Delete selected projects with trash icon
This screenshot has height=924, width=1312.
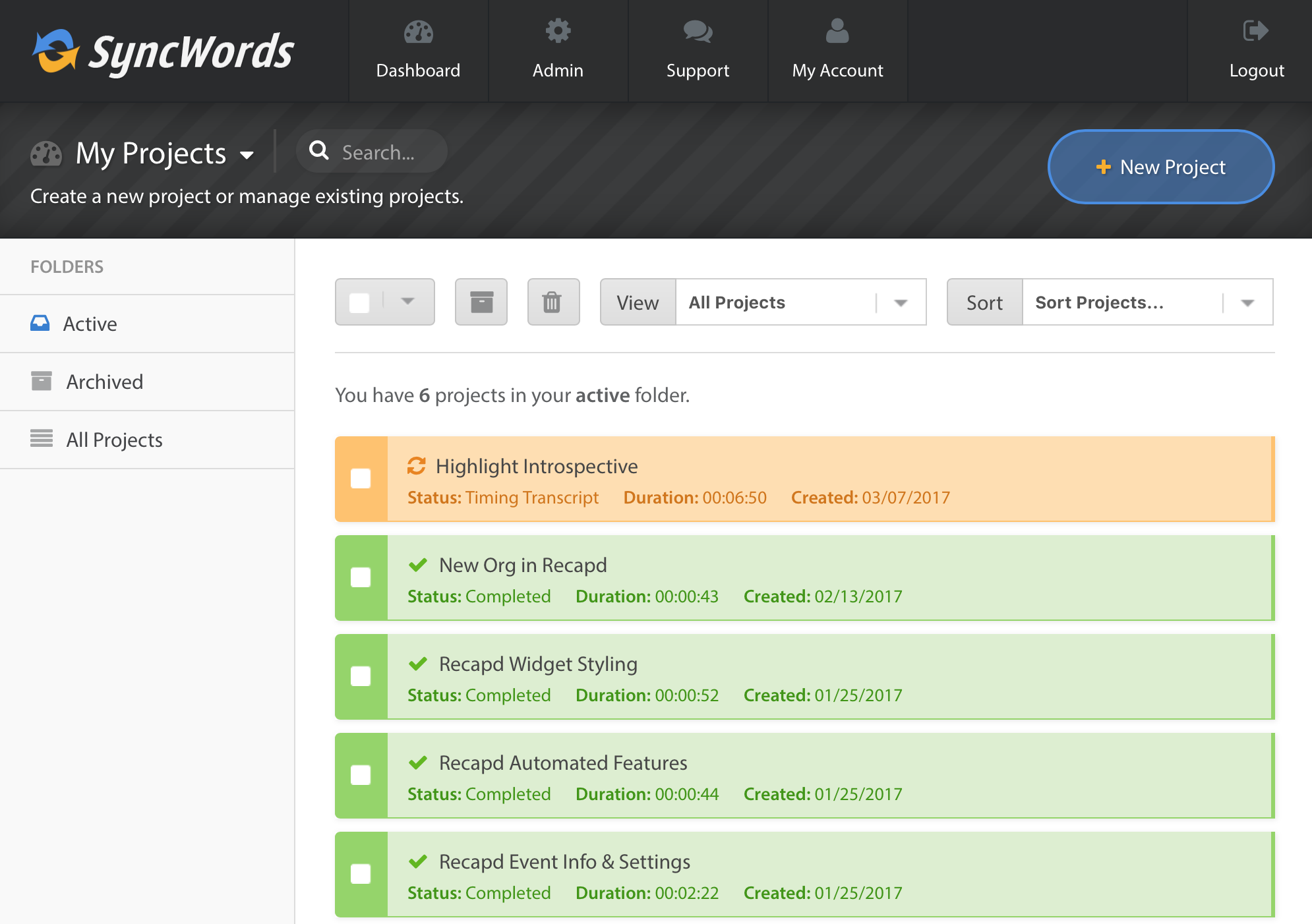point(554,302)
